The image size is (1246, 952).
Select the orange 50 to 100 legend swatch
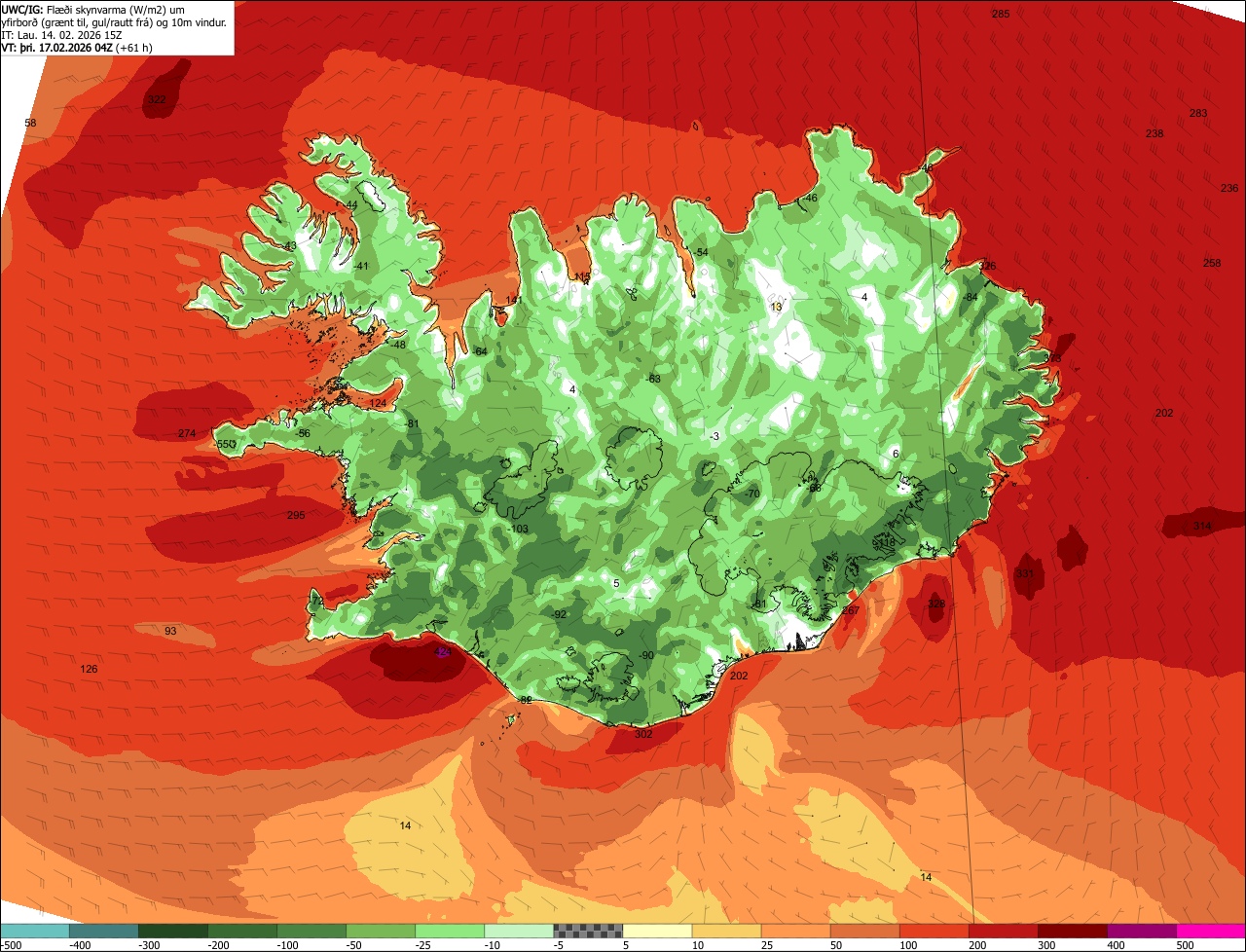coord(865,931)
